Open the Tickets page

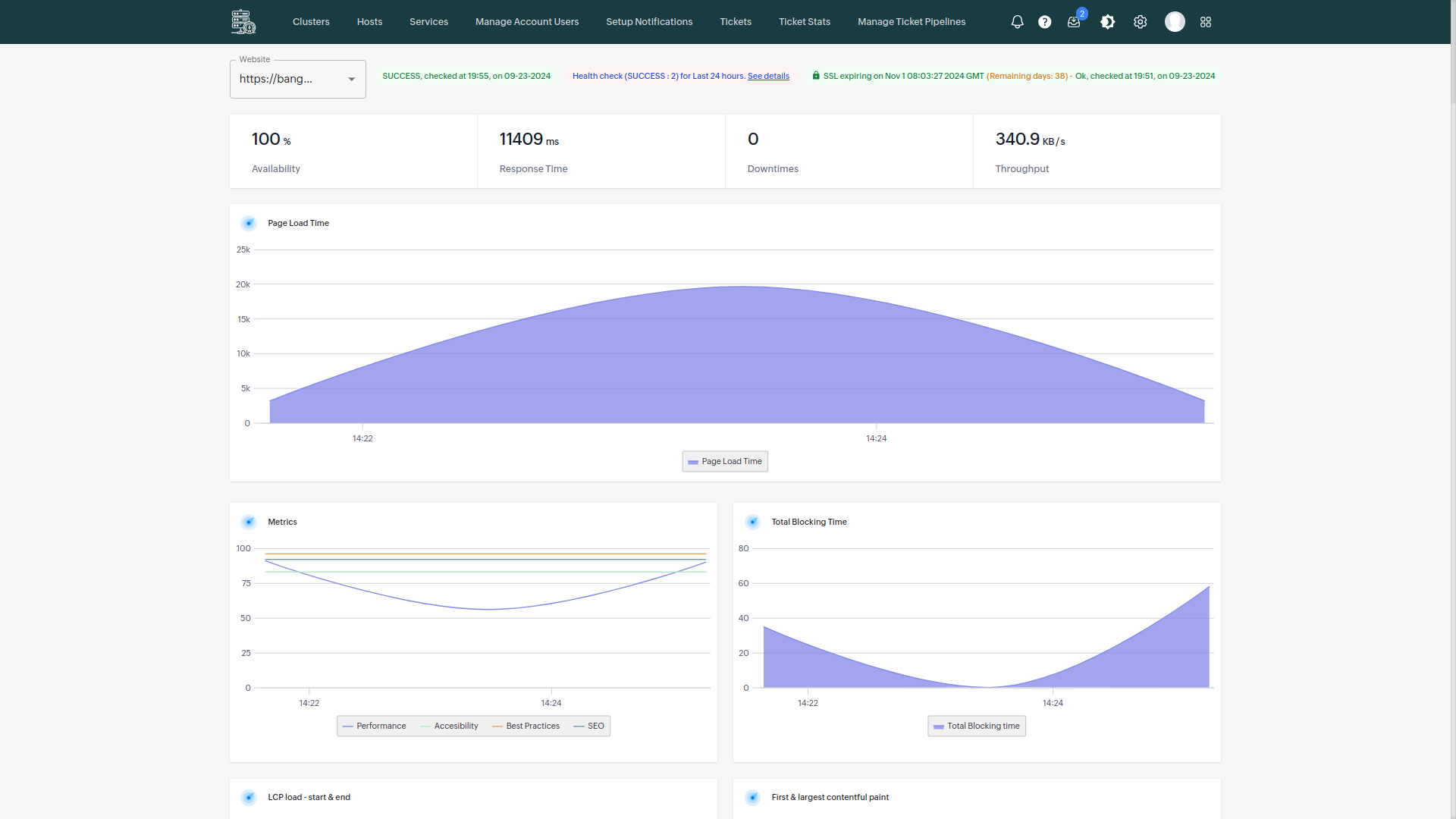pyautogui.click(x=736, y=22)
